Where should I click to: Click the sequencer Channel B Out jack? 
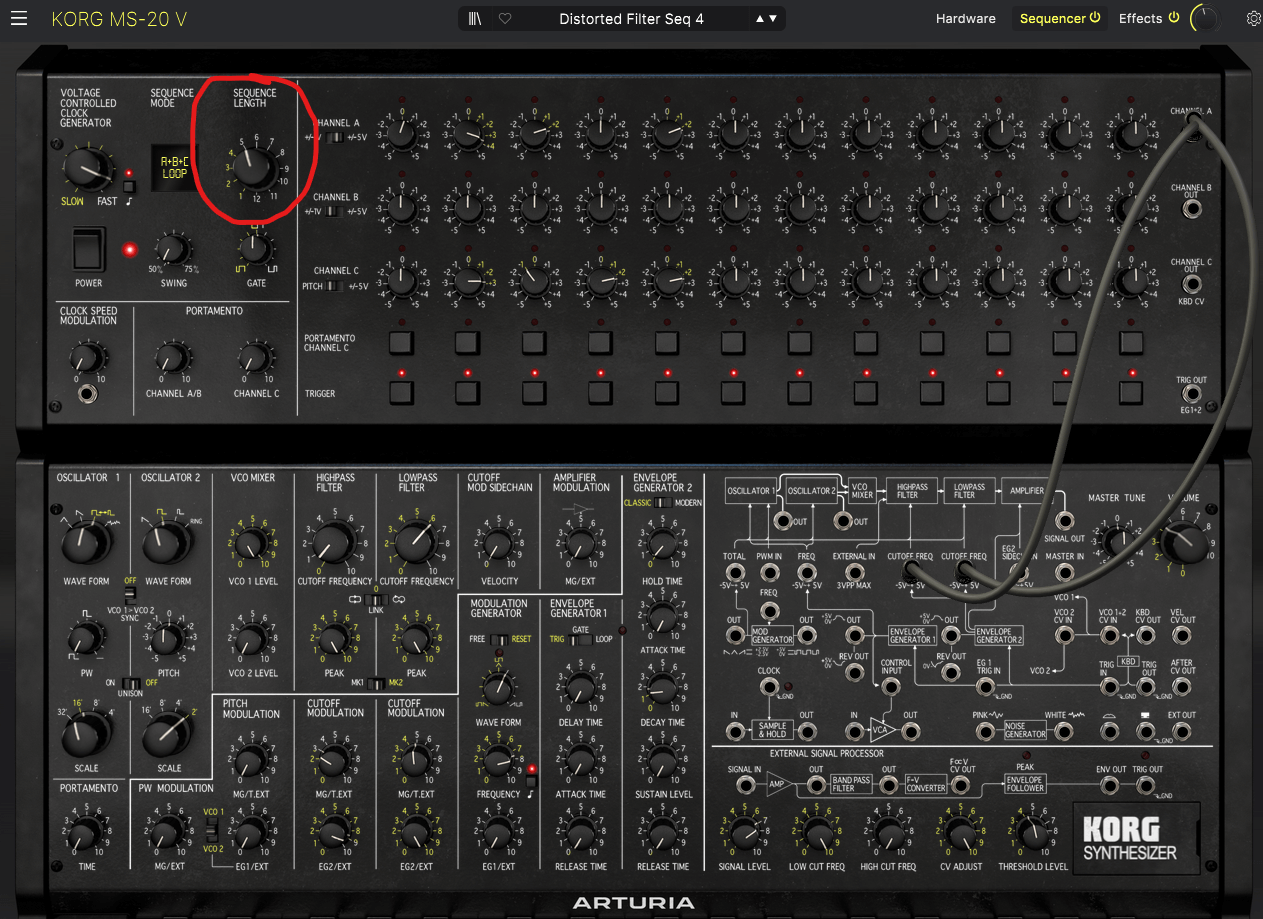[x=1192, y=209]
